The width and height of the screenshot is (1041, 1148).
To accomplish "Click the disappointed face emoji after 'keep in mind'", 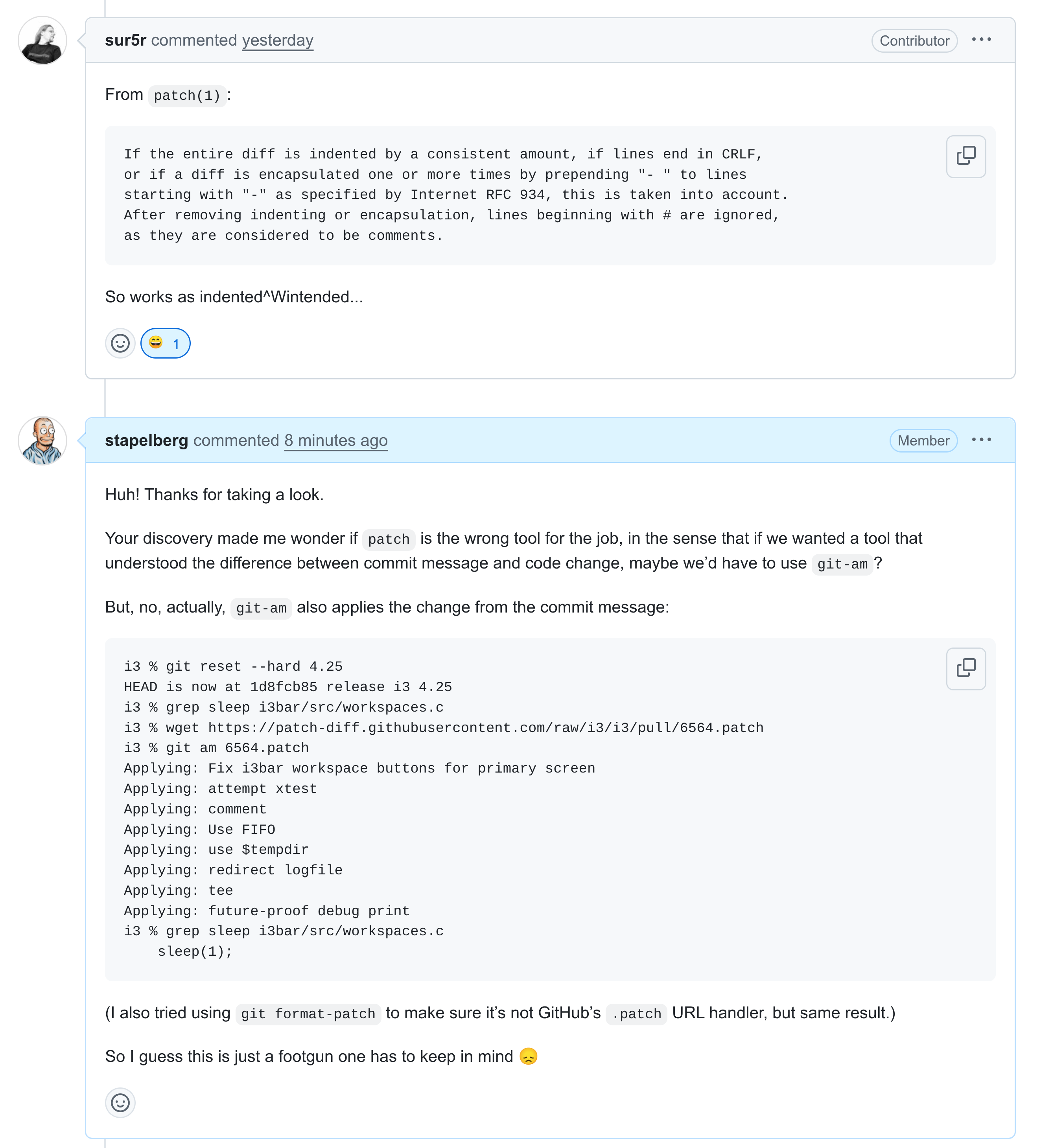I will click(x=529, y=1057).
